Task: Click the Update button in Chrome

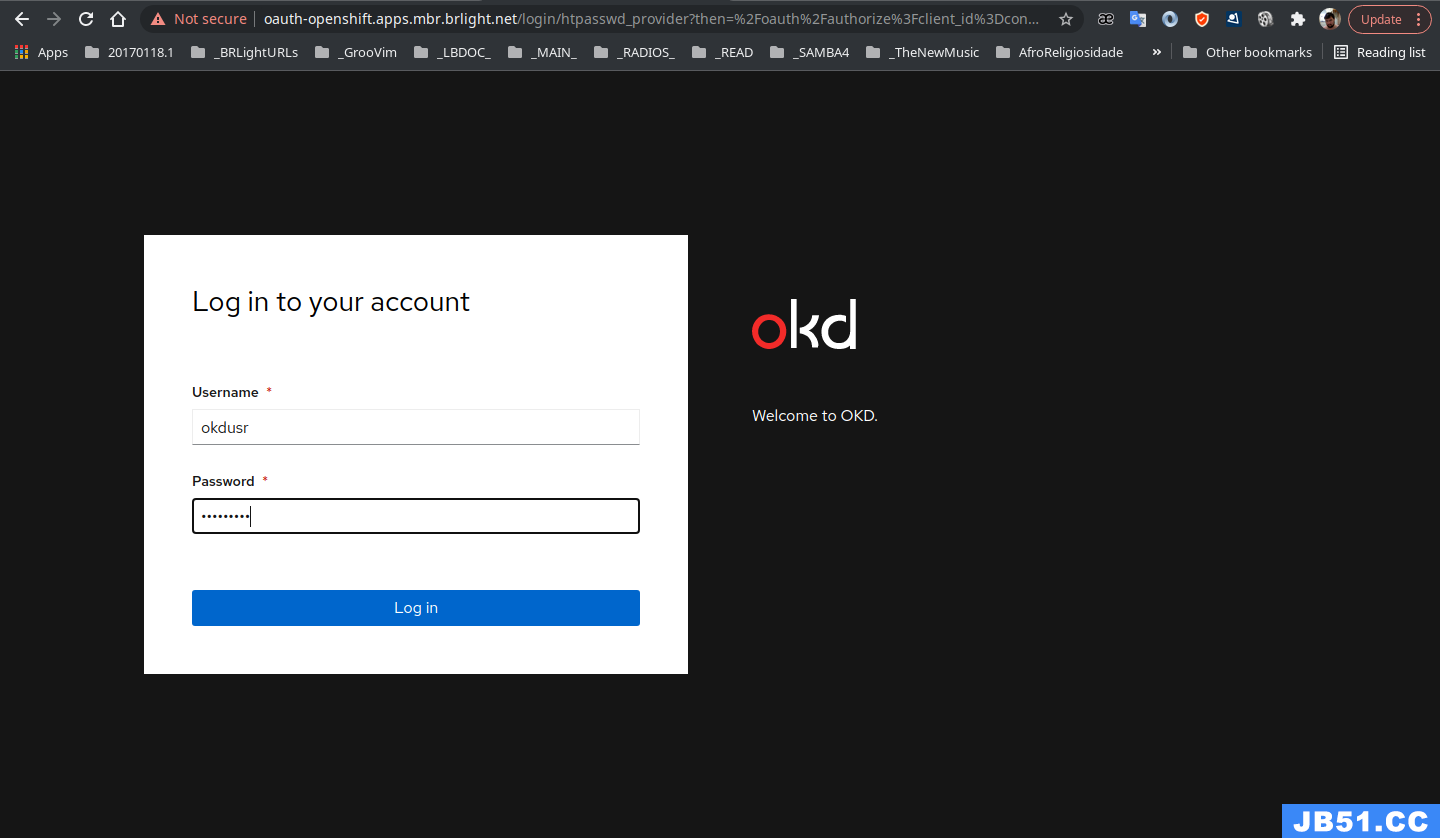Action: (1381, 19)
